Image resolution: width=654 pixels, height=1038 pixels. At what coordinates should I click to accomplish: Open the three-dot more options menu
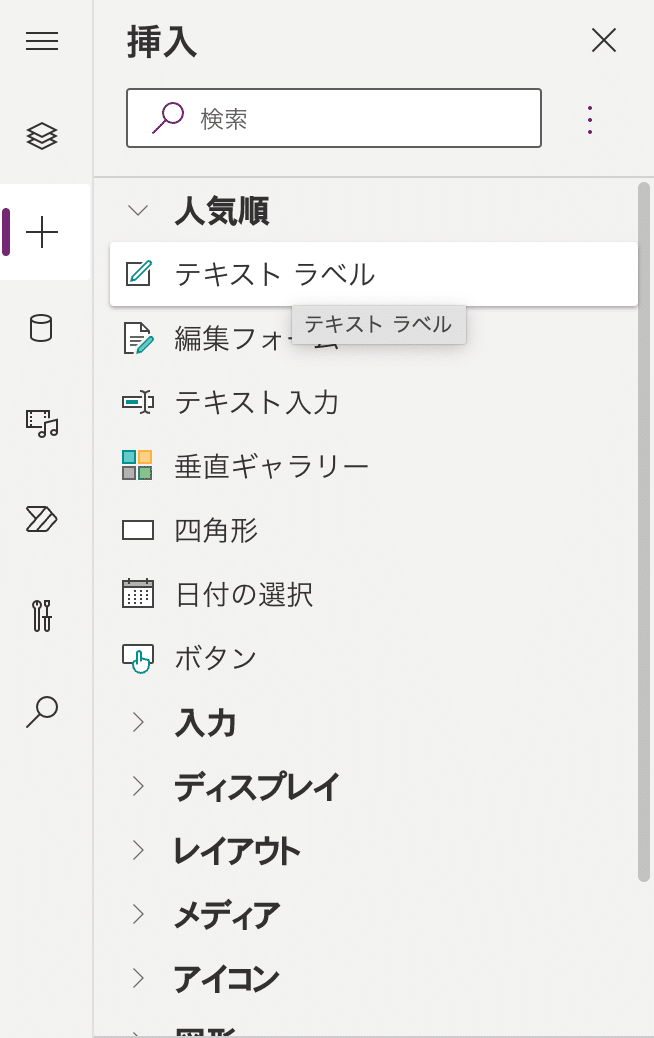pyautogui.click(x=590, y=120)
